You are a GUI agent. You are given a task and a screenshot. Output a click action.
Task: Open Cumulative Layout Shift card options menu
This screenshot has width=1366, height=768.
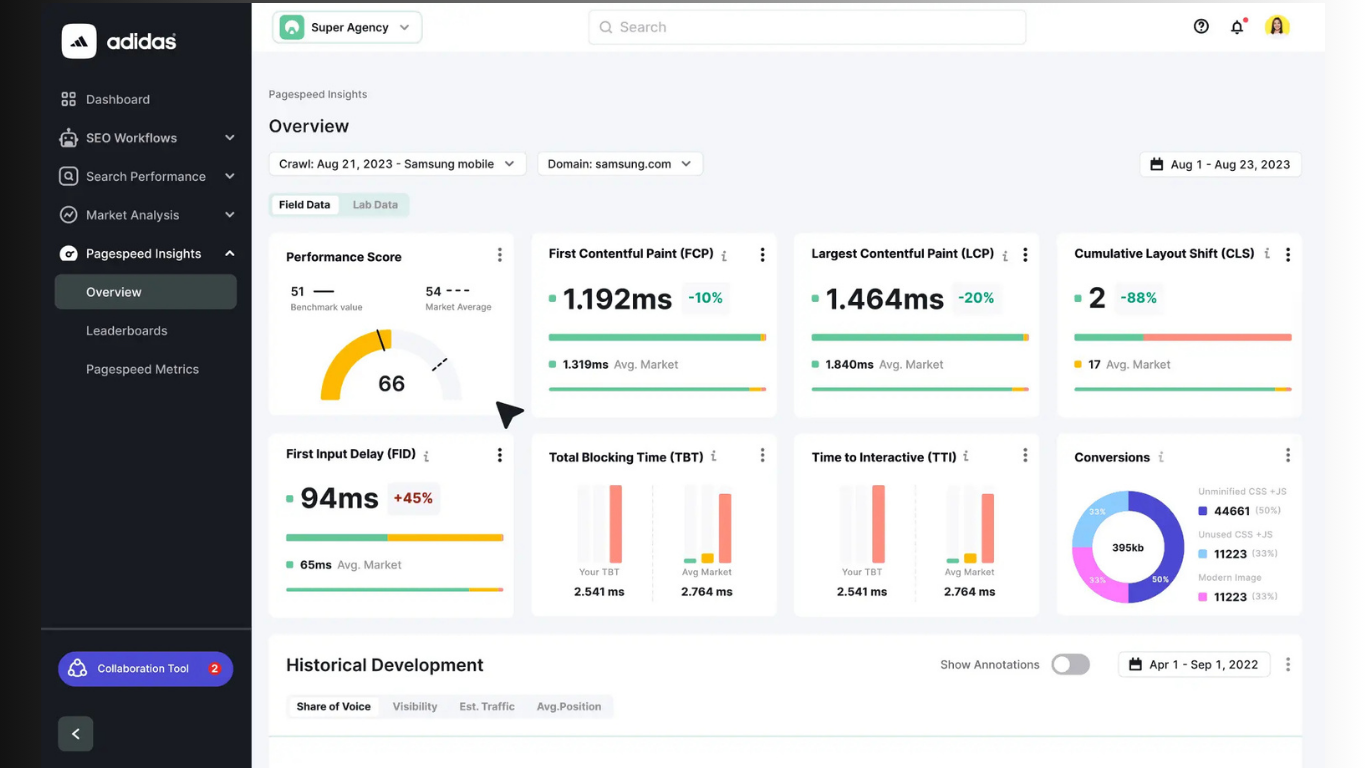click(x=1288, y=255)
